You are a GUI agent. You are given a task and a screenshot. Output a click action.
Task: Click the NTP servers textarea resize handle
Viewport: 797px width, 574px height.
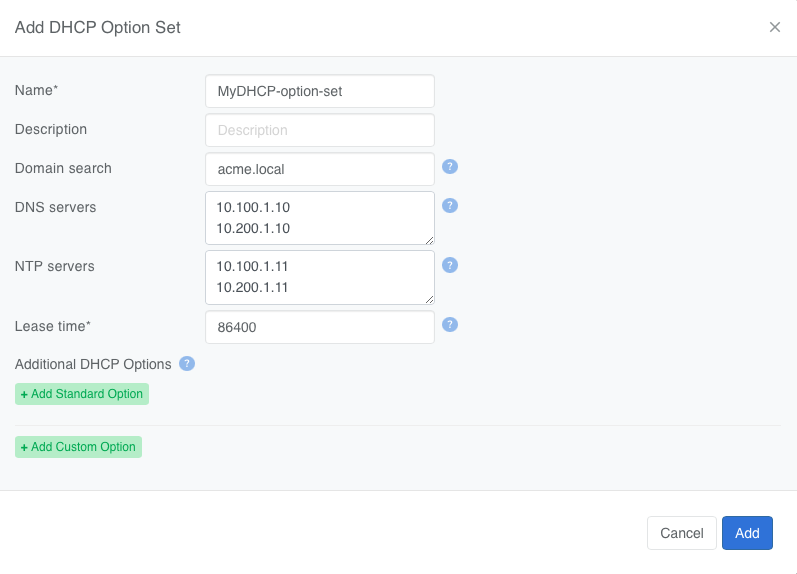point(430,299)
